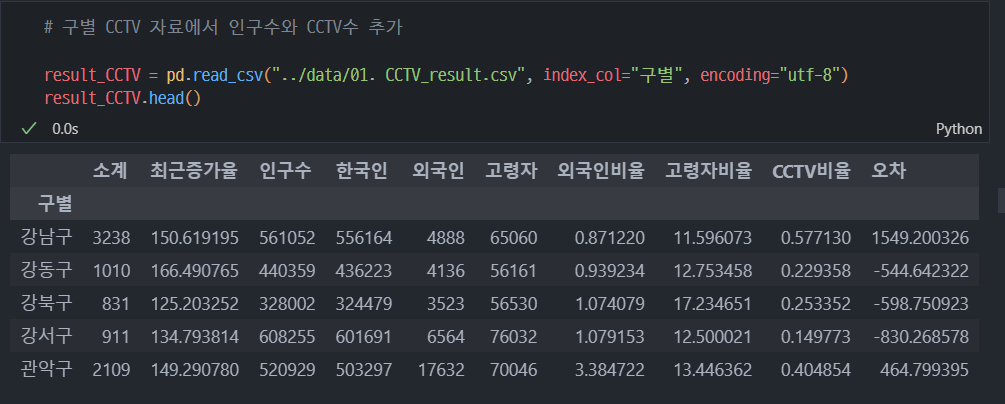This screenshot has width=1005, height=404.
Task: Click the vertical scrollbar at right edge
Action: point(1001,200)
